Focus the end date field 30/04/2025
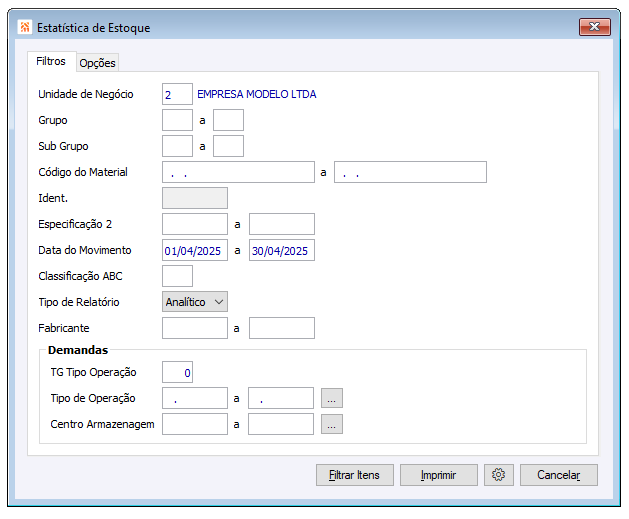The width and height of the screenshot is (629, 519). [x=282, y=250]
